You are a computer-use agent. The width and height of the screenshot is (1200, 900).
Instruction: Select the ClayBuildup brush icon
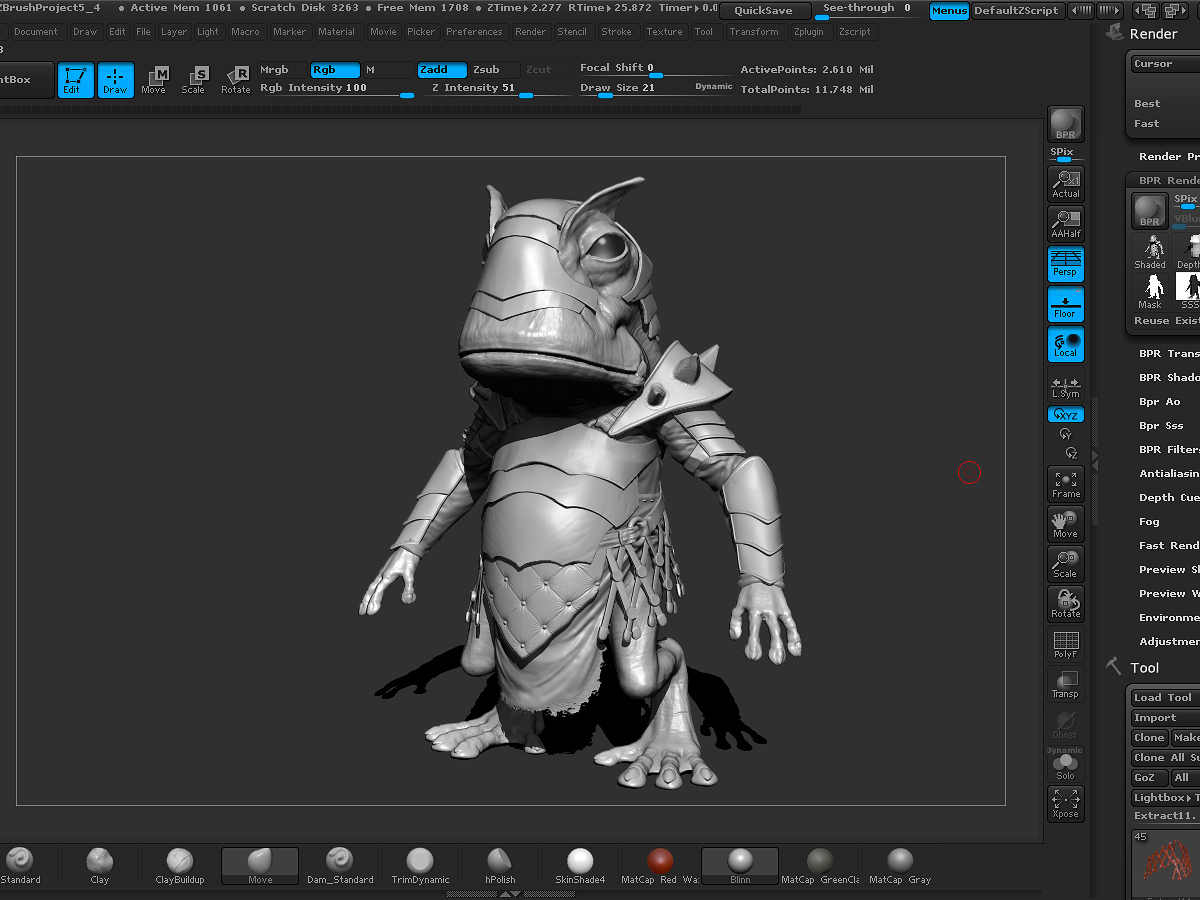click(x=180, y=866)
